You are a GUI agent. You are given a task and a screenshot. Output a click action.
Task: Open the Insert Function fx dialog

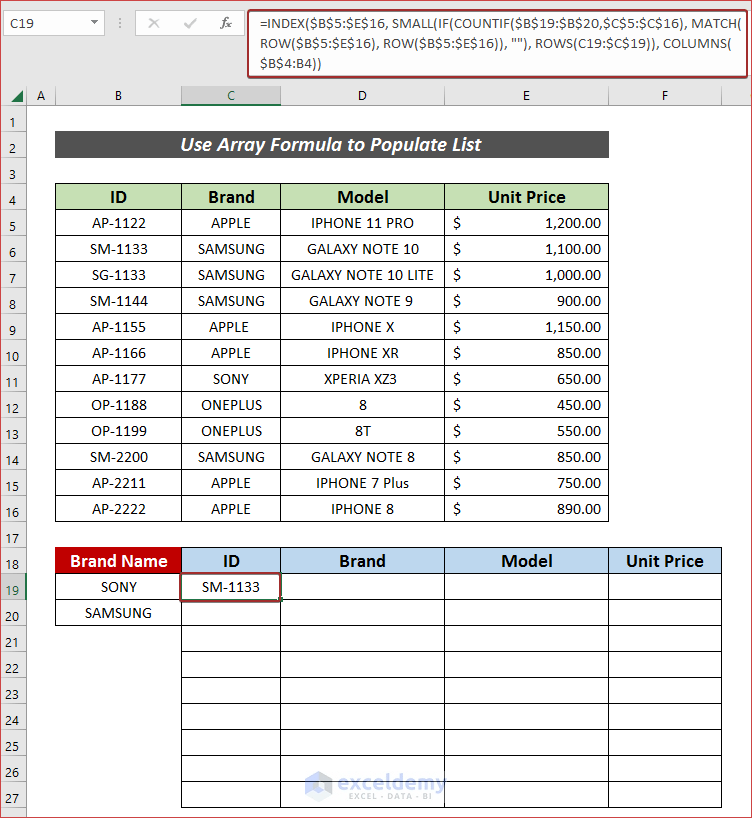tap(225, 23)
